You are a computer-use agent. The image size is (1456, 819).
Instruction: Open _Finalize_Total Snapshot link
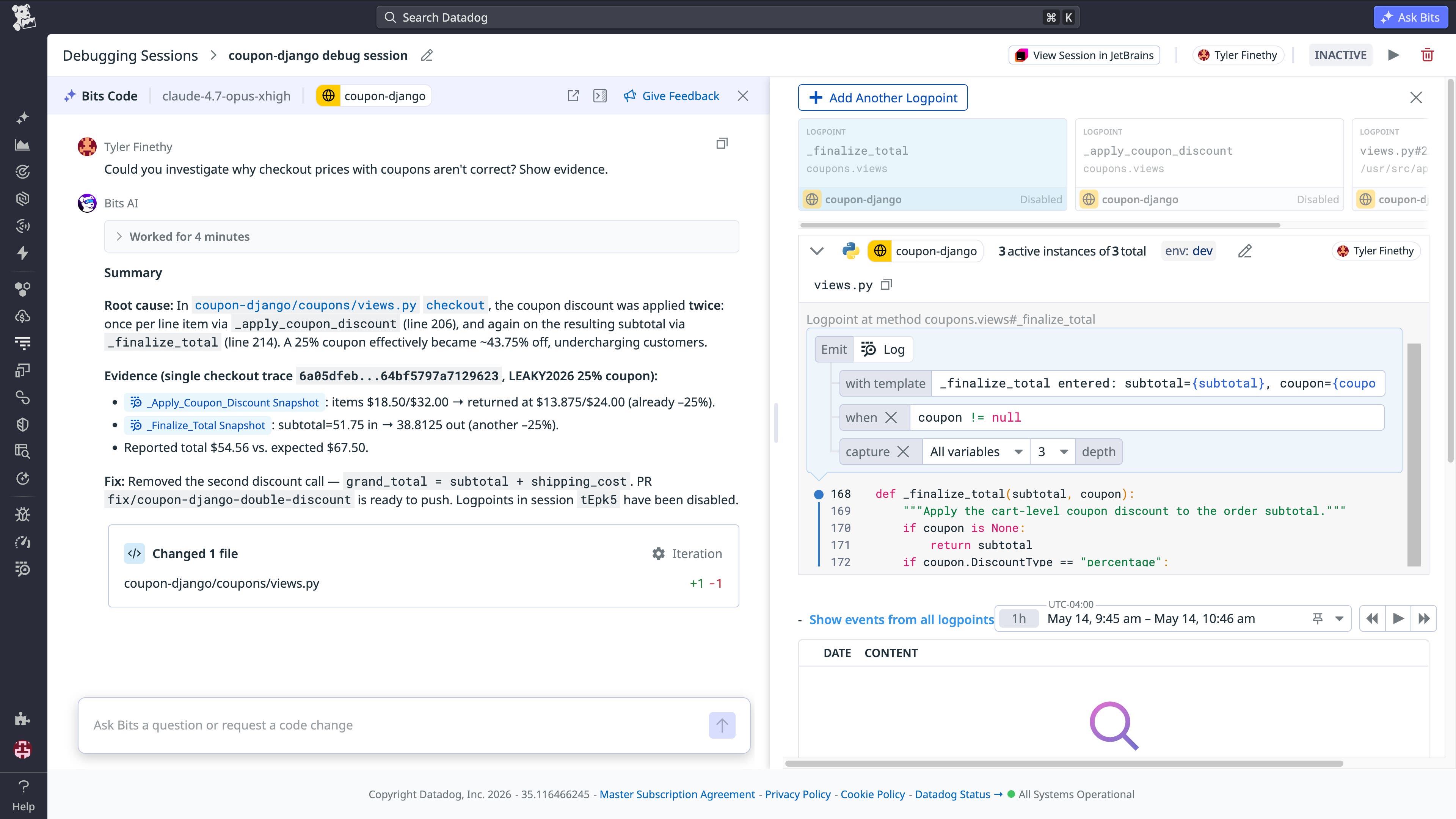(198, 425)
